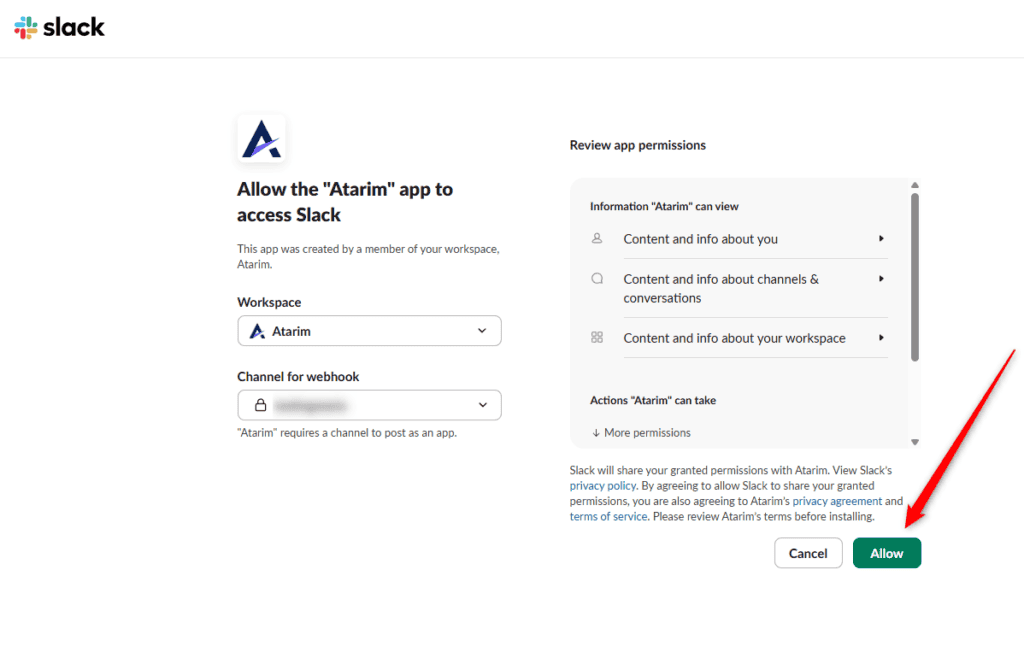The height and width of the screenshot is (658, 1024).
Task: Click the 'Review app permissions' heading
Action: pos(637,145)
